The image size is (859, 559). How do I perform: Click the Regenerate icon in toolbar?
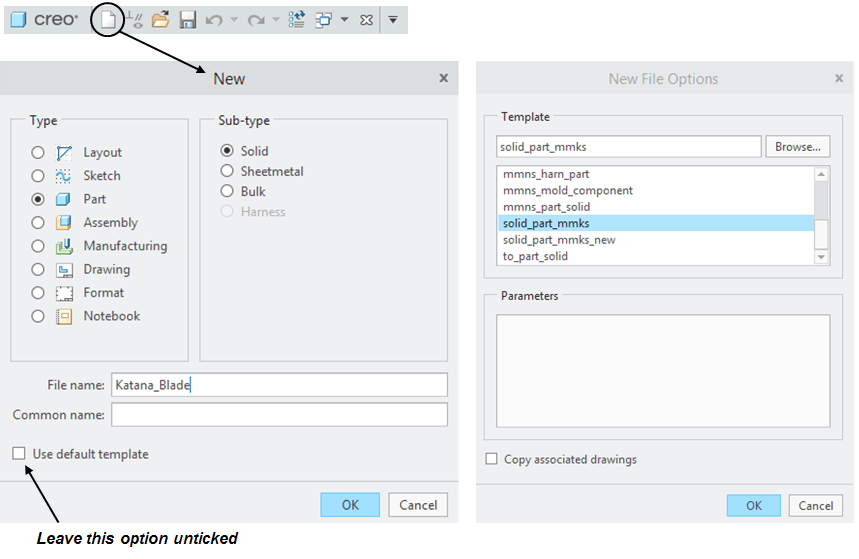point(297,19)
